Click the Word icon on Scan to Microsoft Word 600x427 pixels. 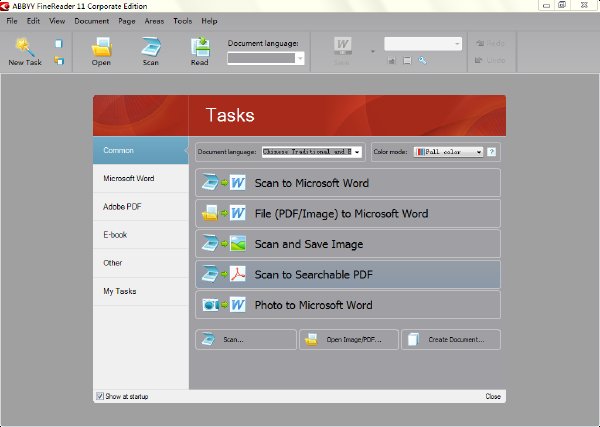(x=238, y=183)
